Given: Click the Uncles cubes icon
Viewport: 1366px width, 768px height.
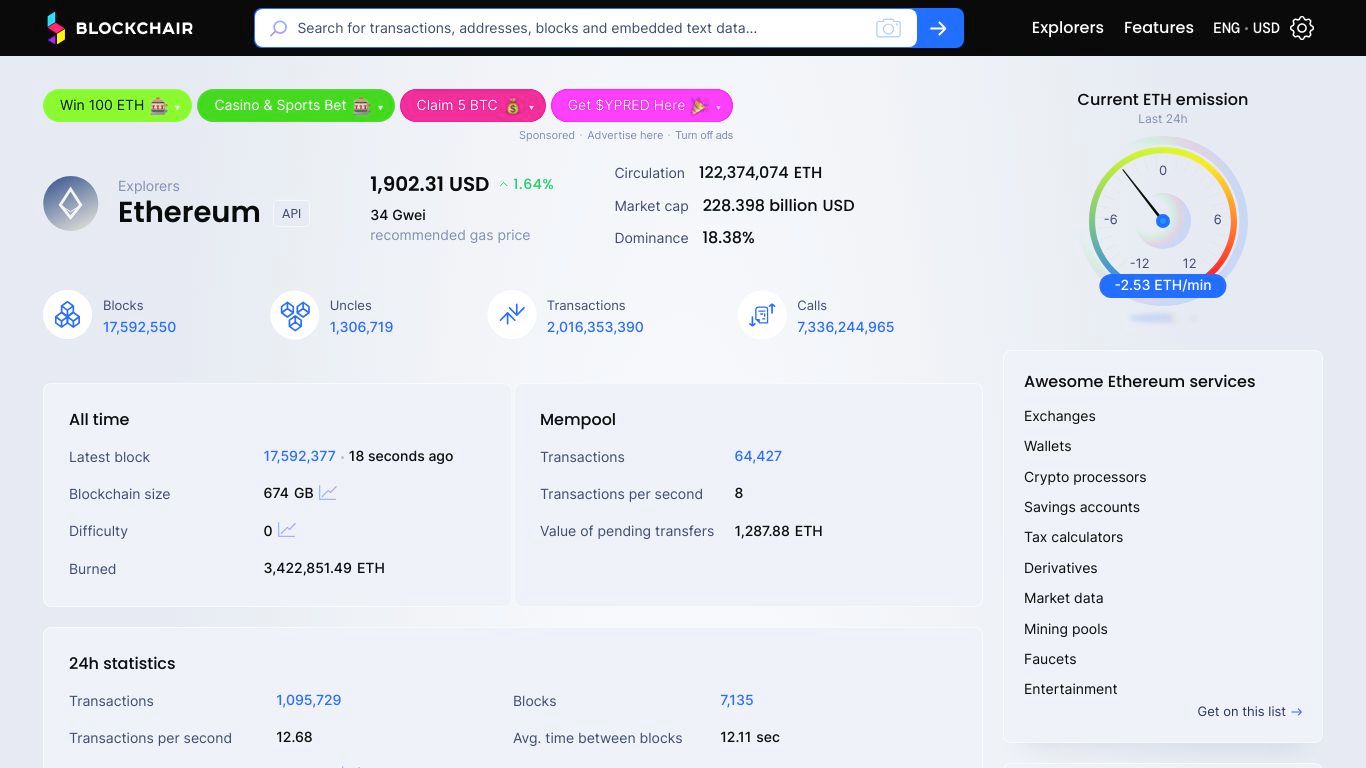Looking at the screenshot, I should tap(294, 315).
